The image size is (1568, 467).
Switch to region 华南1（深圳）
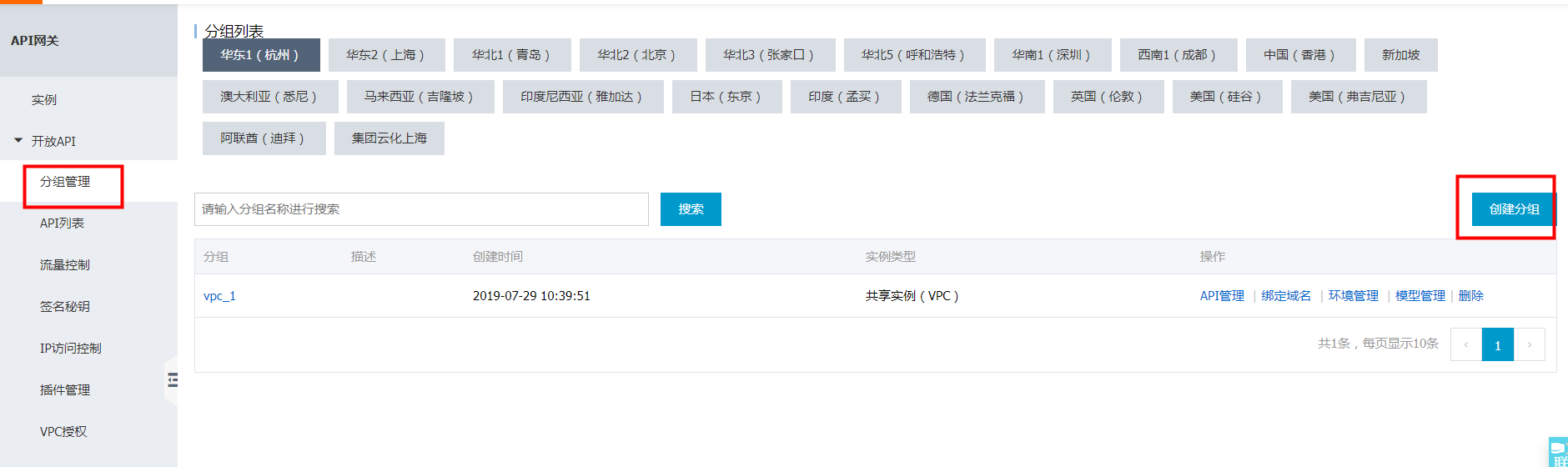point(1053,55)
